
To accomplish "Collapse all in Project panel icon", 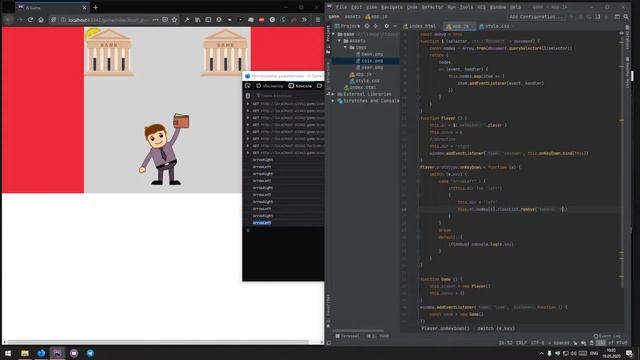I will (x=376, y=26).
